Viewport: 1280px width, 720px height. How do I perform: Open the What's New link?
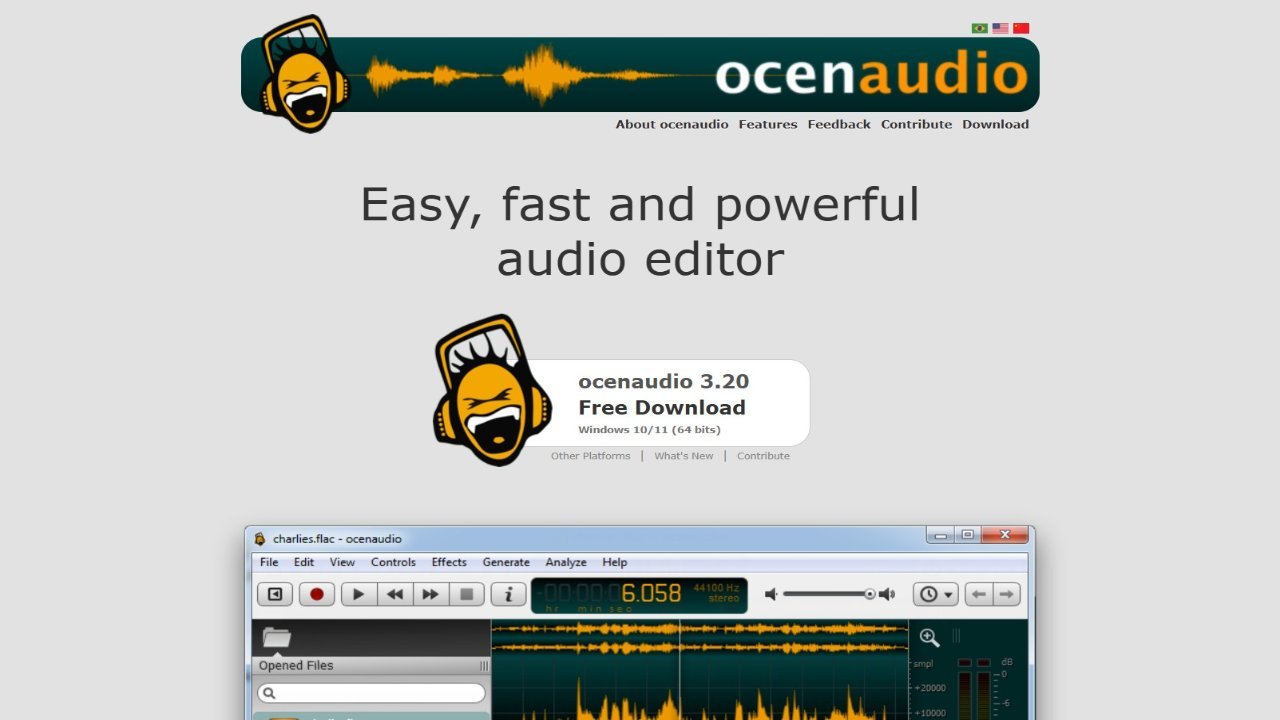(684, 456)
